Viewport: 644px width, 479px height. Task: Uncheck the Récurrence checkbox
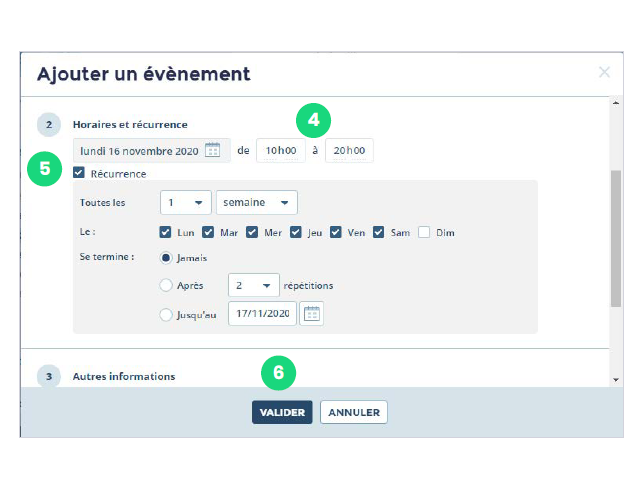(x=80, y=173)
